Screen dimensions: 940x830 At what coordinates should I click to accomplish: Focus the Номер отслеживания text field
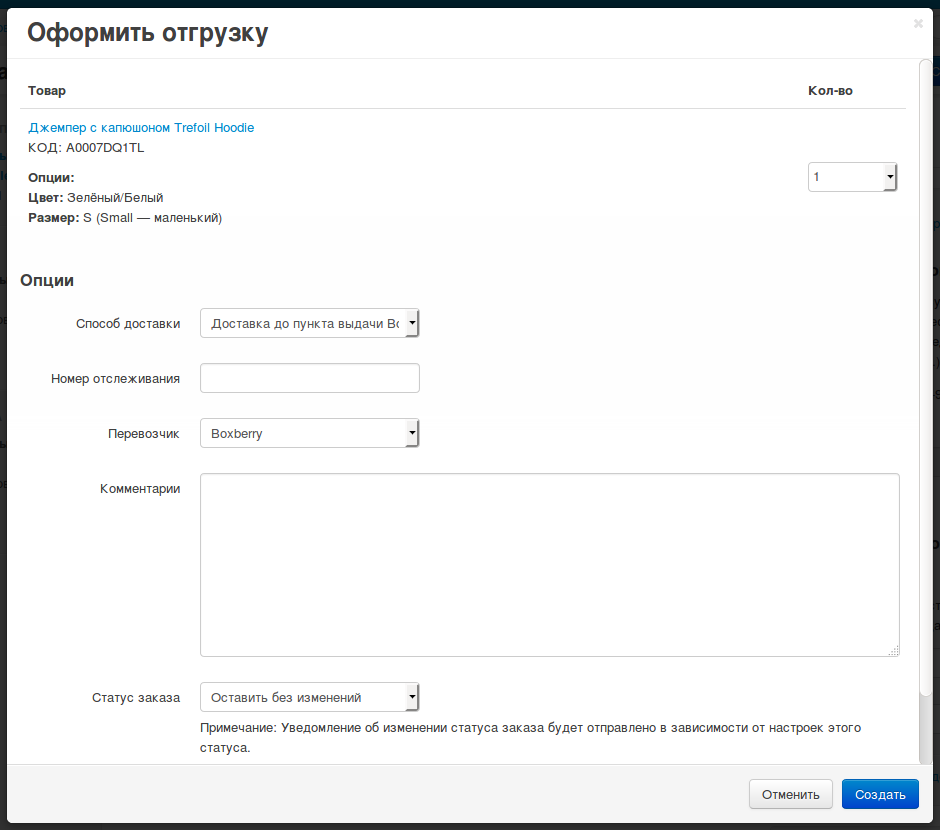pyautogui.click(x=309, y=378)
